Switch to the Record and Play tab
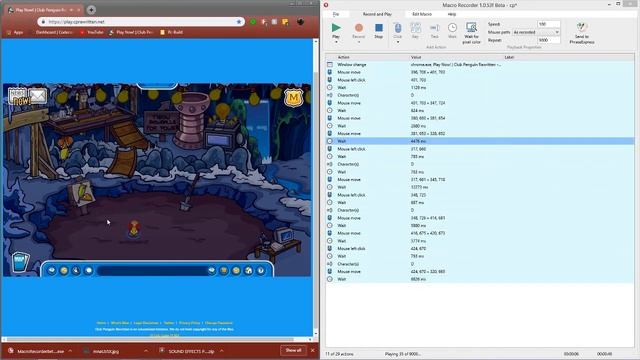Image resolution: width=640 pixels, height=360 pixels. [377, 14]
